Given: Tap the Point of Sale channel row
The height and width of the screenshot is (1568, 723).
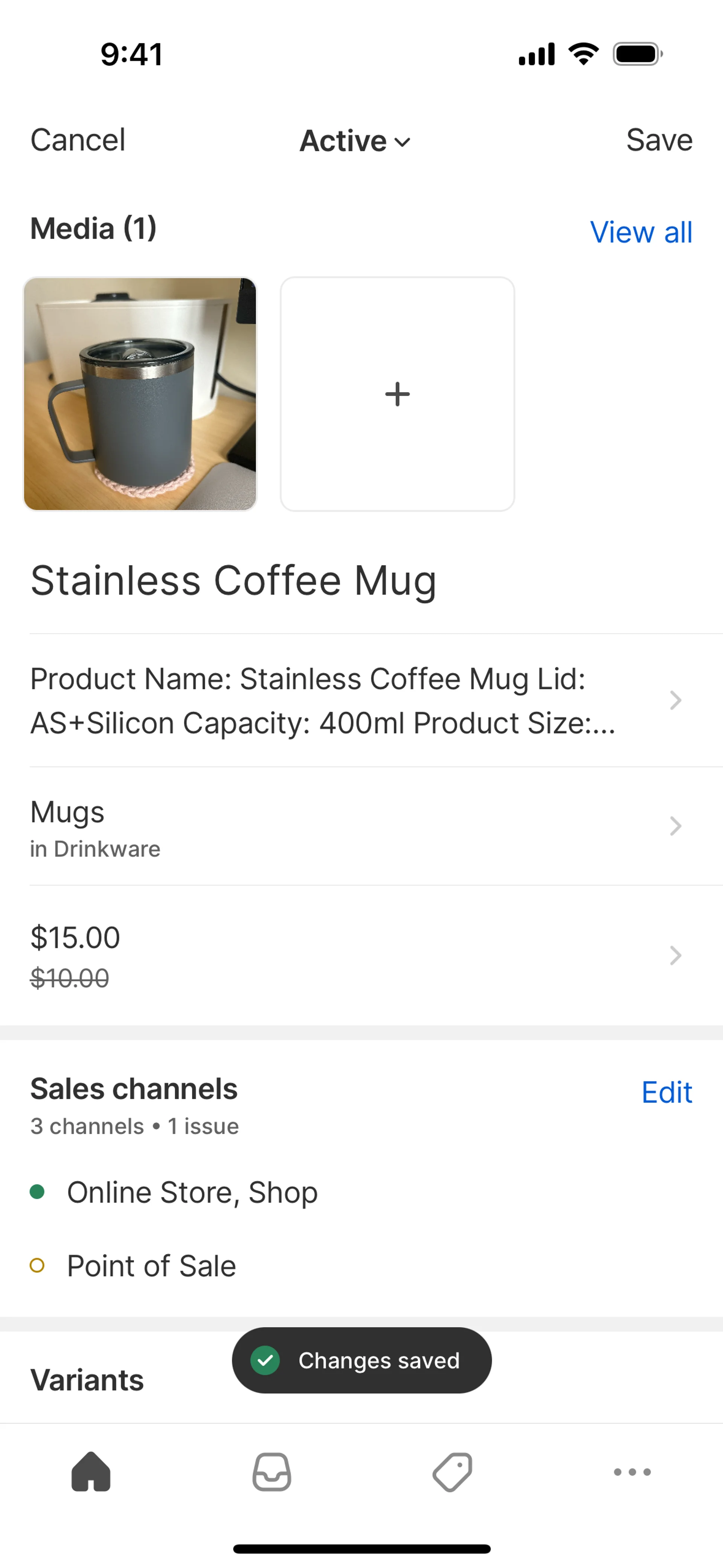Looking at the screenshot, I should (151, 1266).
